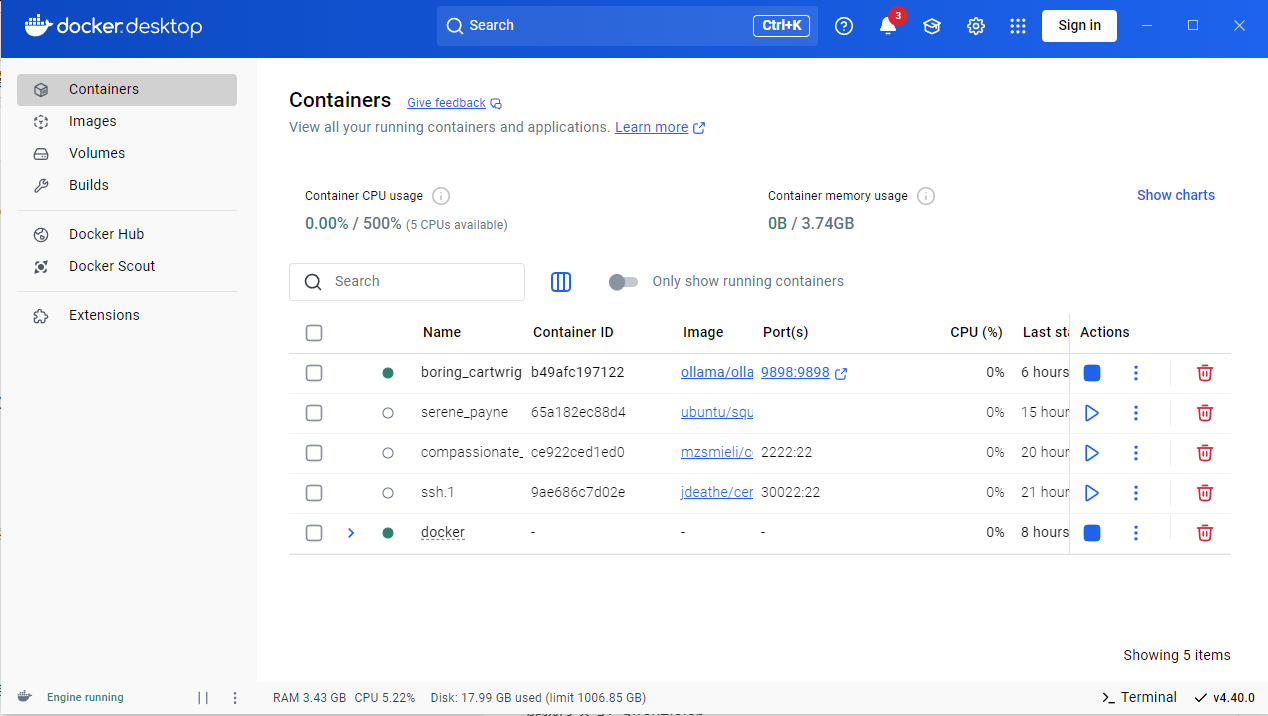This screenshot has height=716, width=1268.
Task: Click Show charts
Action: pyautogui.click(x=1176, y=195)
